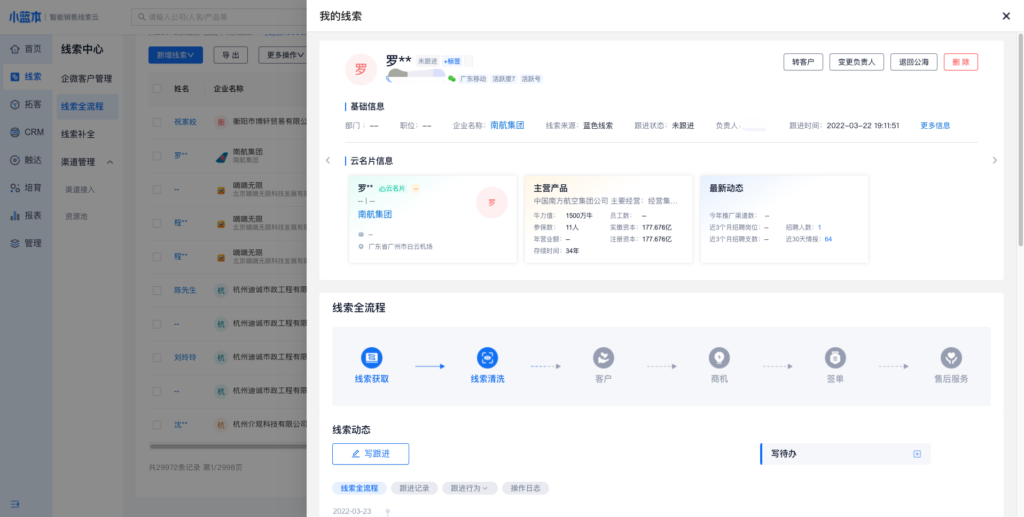Click the plus icon beside 写待办

[917, 454]
